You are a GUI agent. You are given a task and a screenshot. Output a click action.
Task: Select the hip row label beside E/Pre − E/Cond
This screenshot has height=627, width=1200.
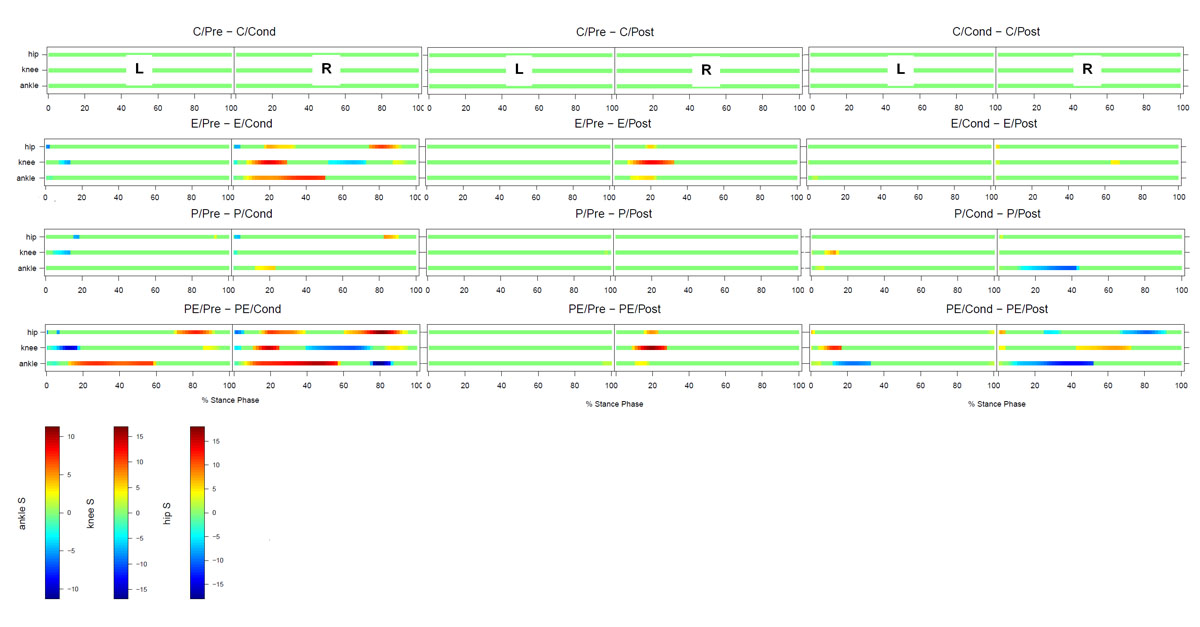[x=31, y=147]
